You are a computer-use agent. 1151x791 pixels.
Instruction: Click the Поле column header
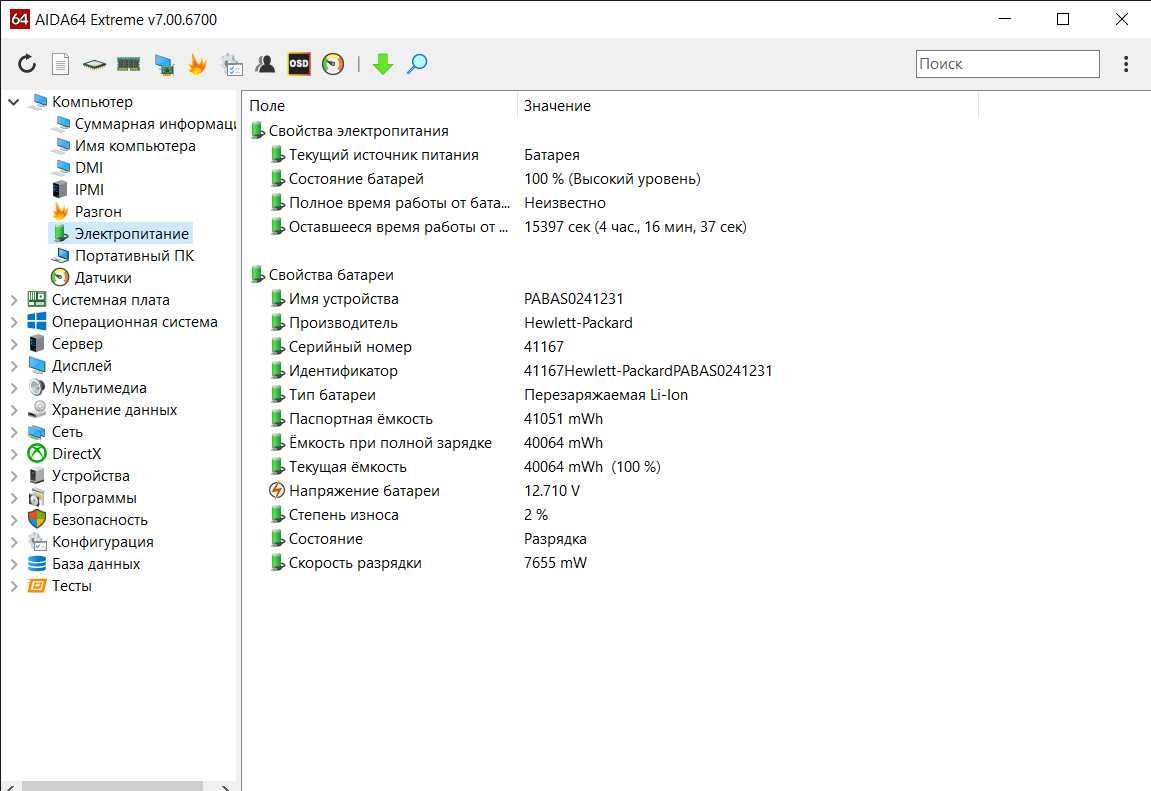pos(380,106)
